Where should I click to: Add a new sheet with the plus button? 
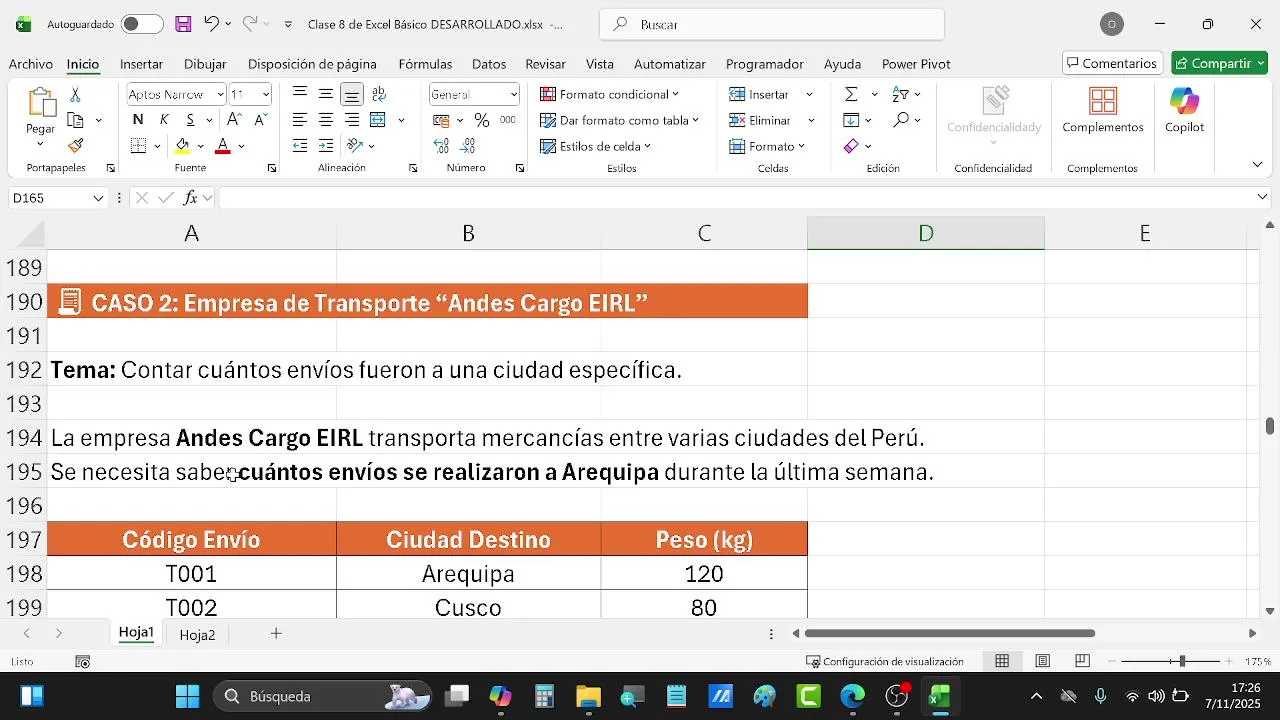click(276, 634)
